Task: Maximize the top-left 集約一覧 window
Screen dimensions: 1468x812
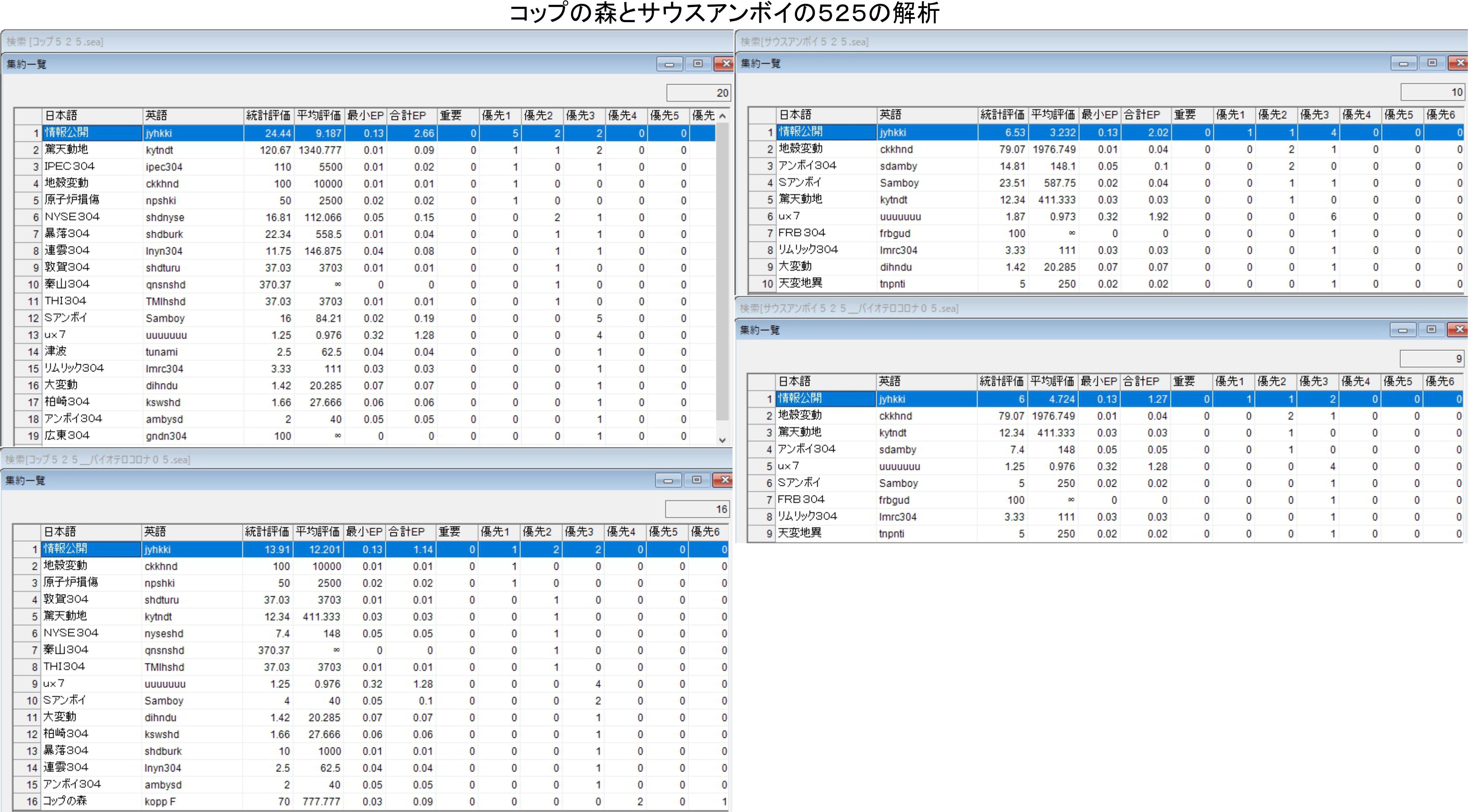Action: coord(698,64)
